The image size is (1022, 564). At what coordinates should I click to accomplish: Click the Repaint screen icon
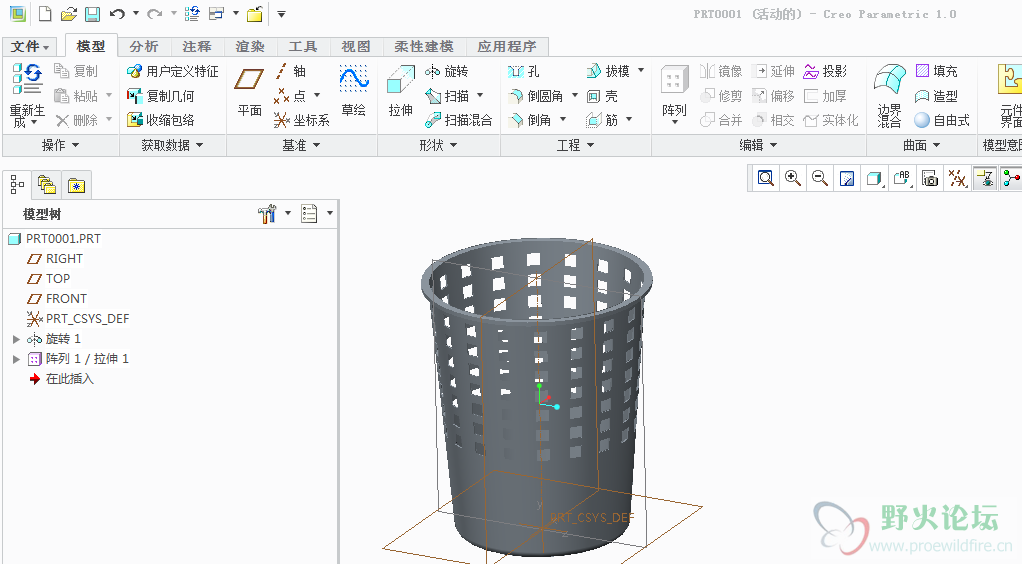[847, 178]
